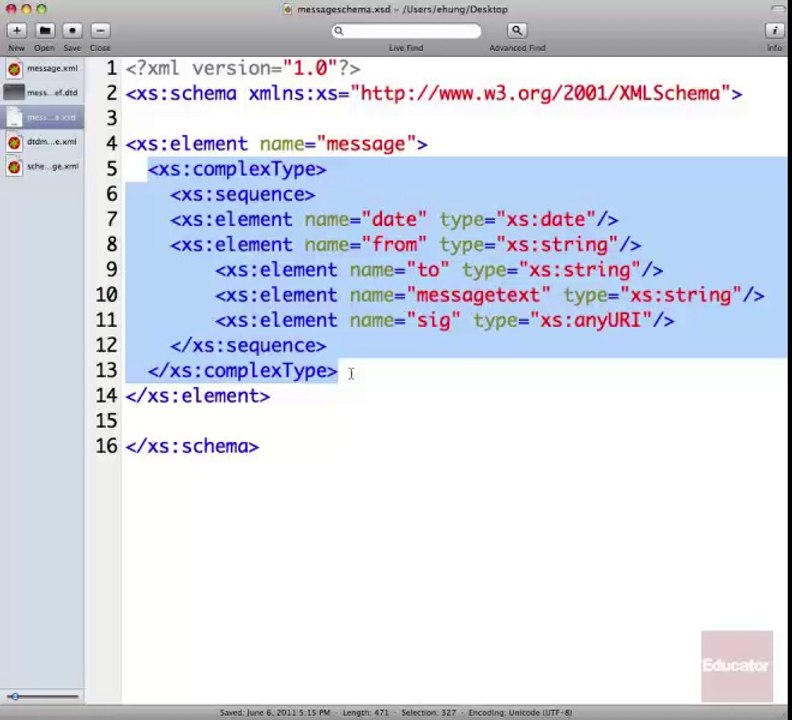Viewport: 792px width, 720px height.
Task: Click line number 16 in the gutter
Action: click(x=107, y=446)
